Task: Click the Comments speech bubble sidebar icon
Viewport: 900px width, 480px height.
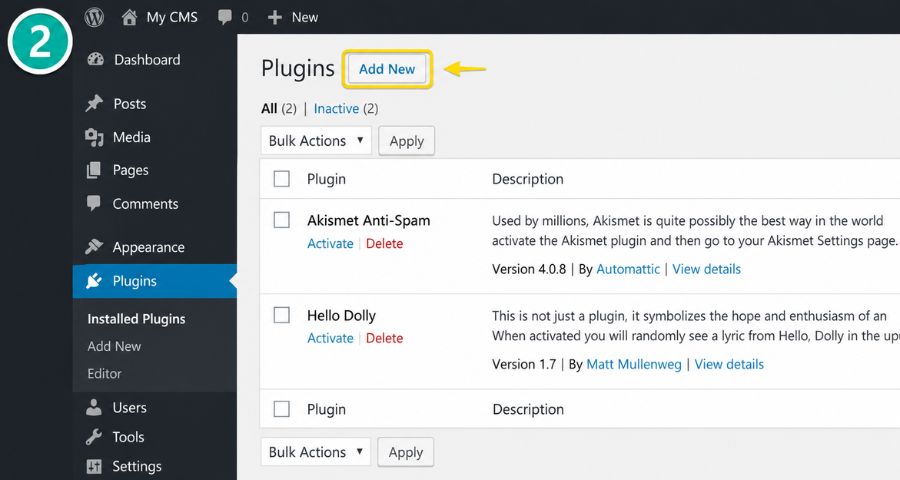Action: [94, 203]
